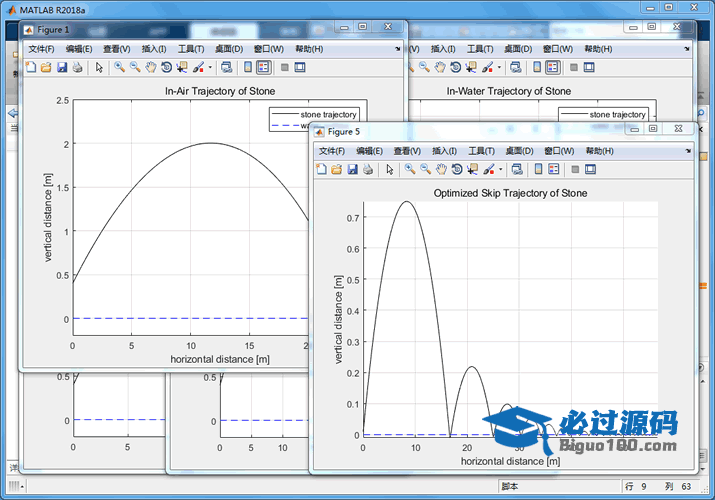
Task: Select Data Cursor tool in Figure 5 toolbar
Action: click(x=472, y=170)
